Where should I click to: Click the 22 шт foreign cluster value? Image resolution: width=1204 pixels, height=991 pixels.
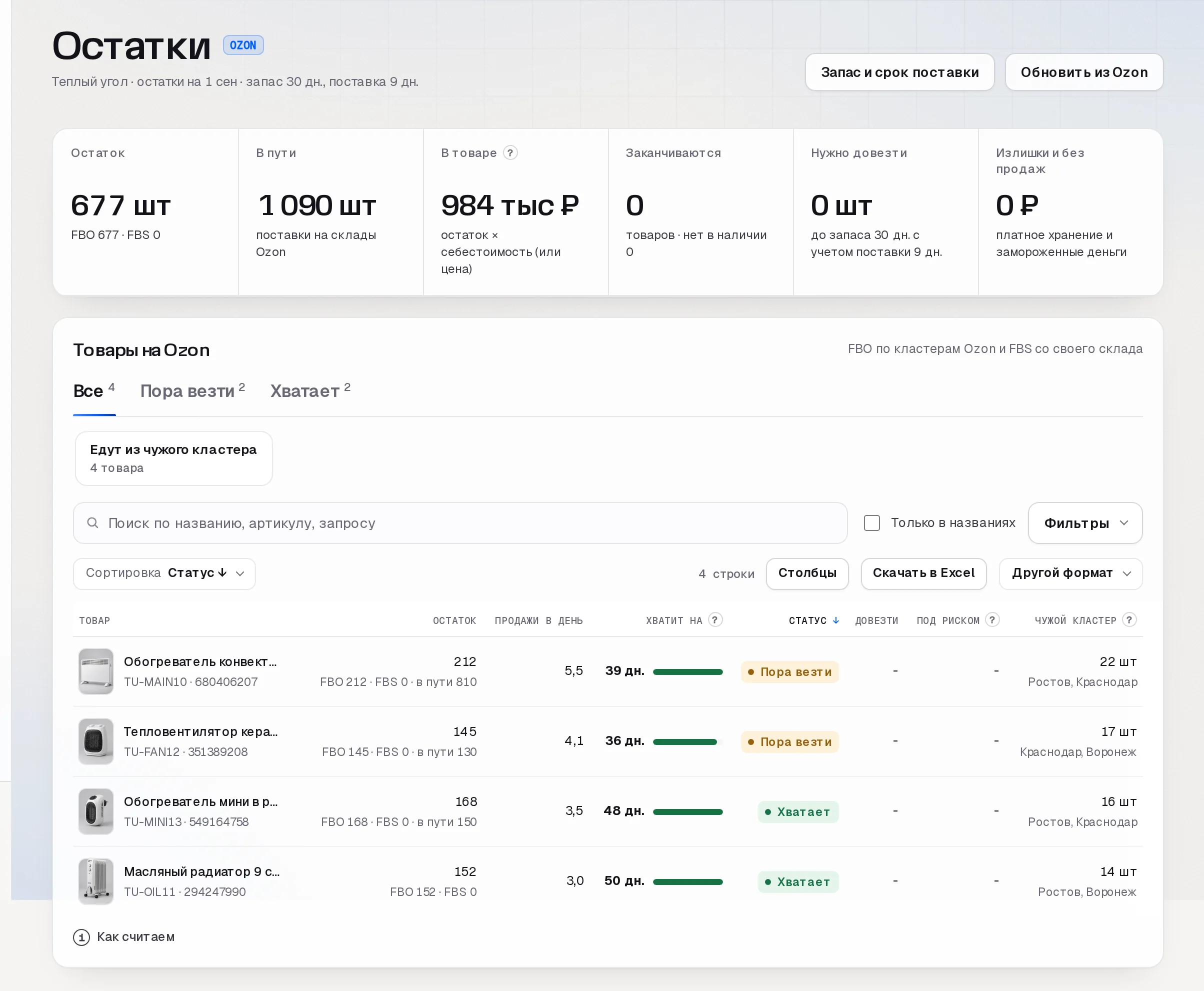(1118, 661)
